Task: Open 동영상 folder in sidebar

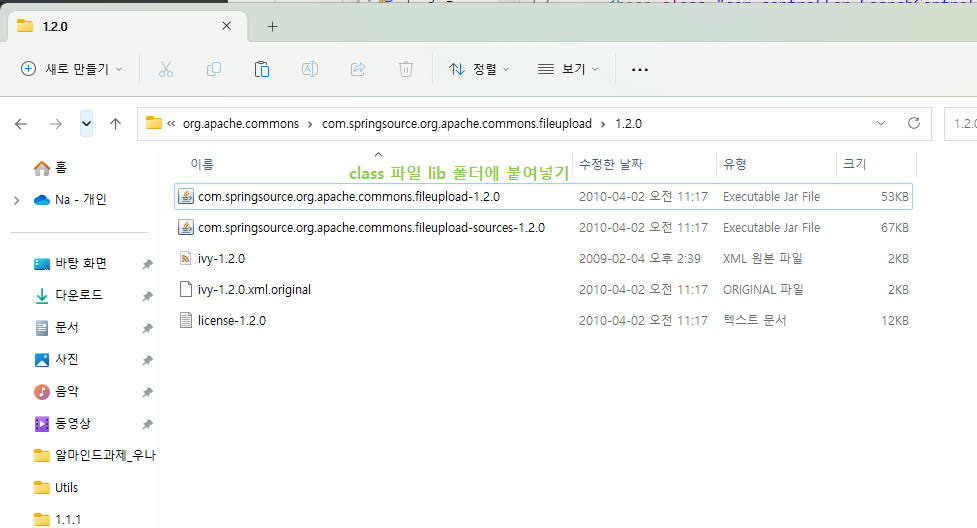Action: click(x=62, y=423)
